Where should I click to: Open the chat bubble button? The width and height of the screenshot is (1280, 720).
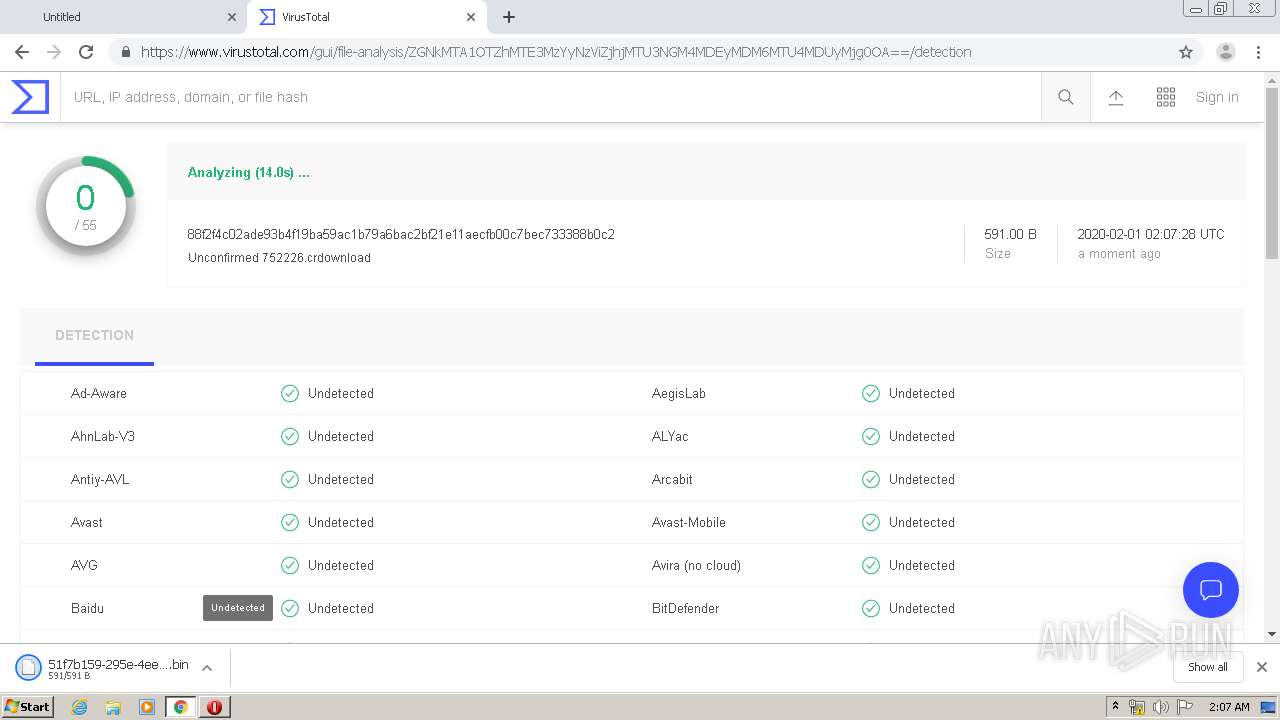pos(1211,590)
